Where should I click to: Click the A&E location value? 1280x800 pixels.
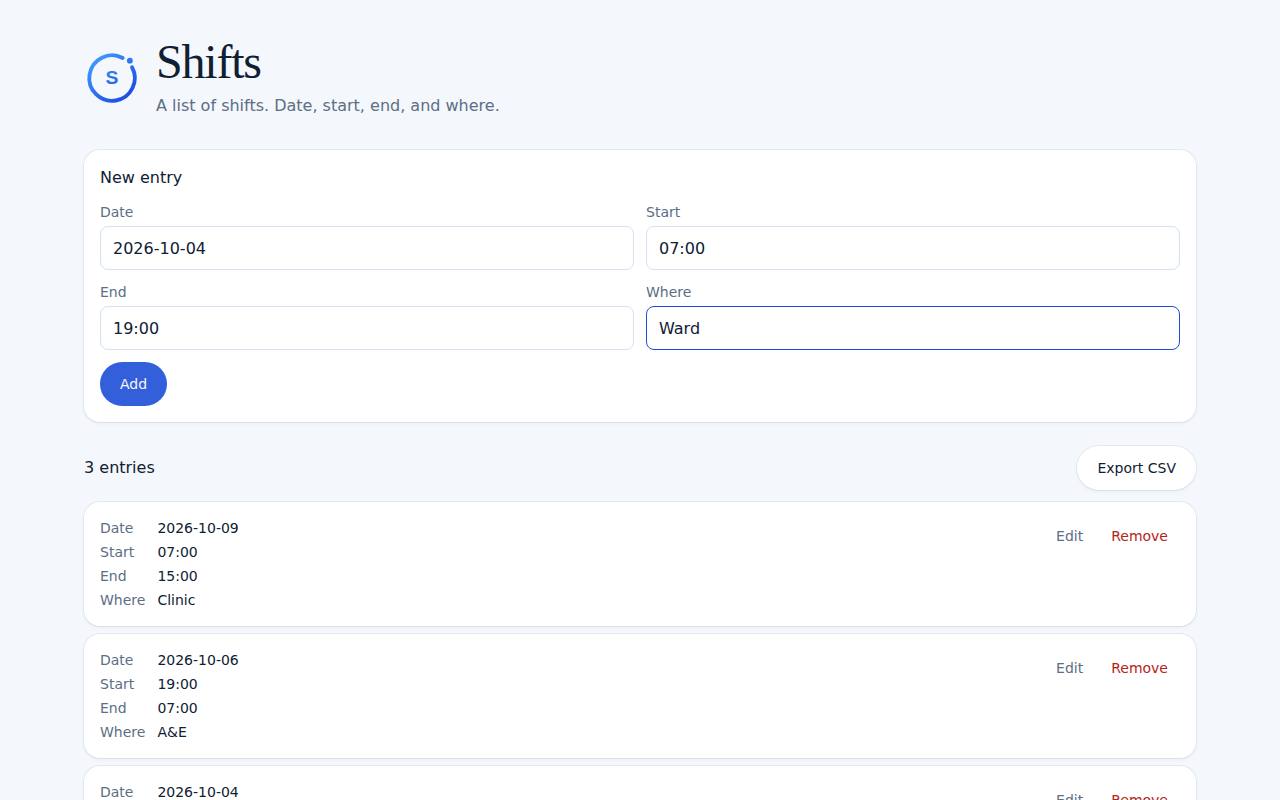pos(172,732)
